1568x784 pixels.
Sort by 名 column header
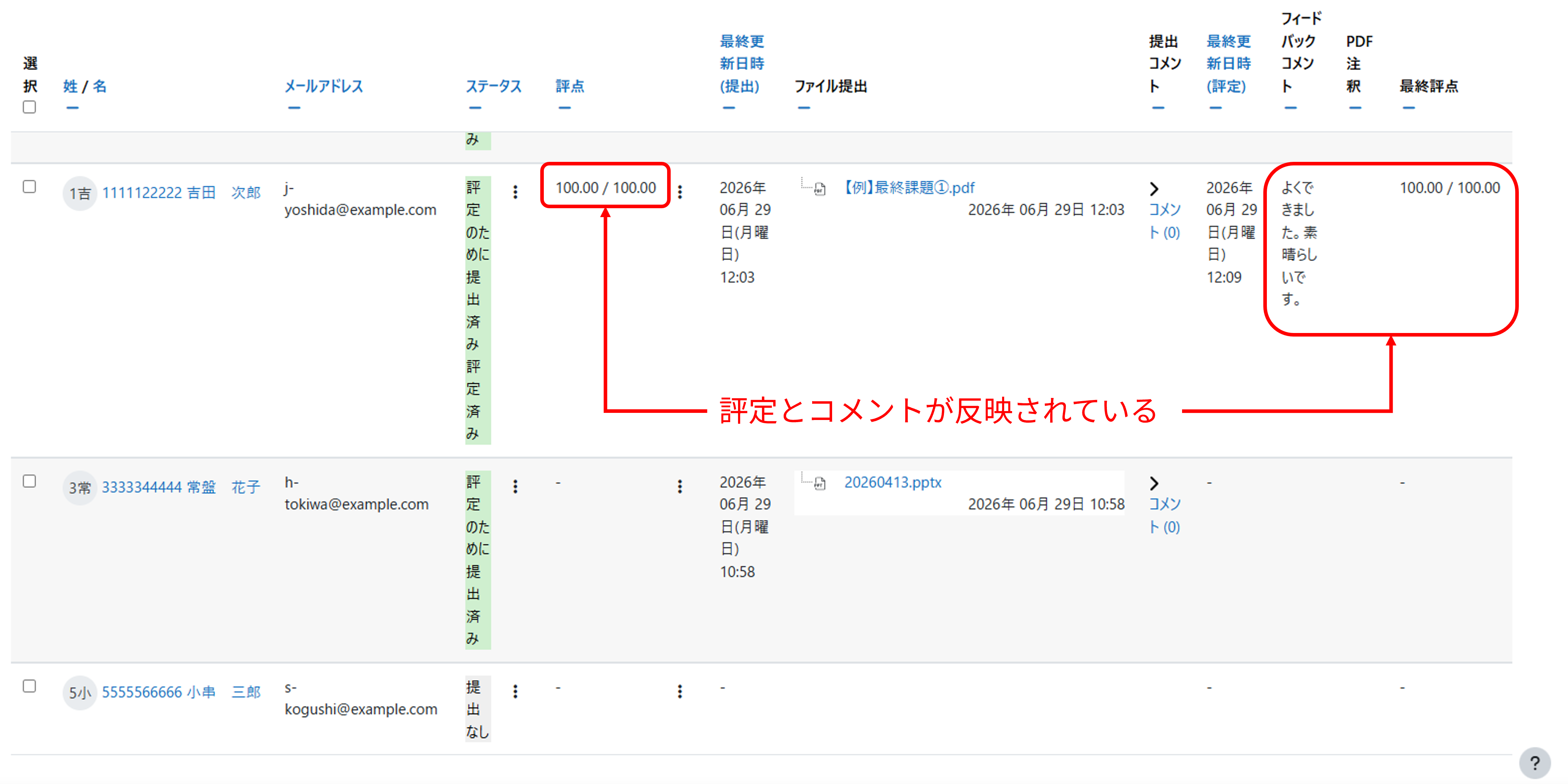point(99,87)
